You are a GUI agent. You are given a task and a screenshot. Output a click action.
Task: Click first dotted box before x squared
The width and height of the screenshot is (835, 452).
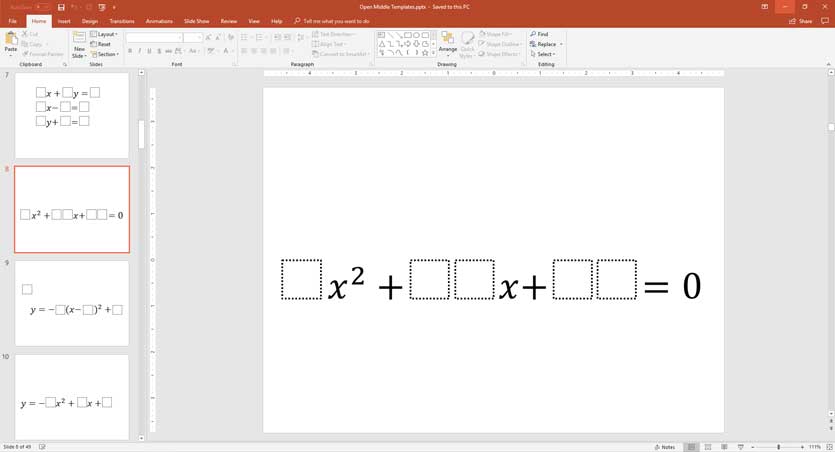(301, 280)
